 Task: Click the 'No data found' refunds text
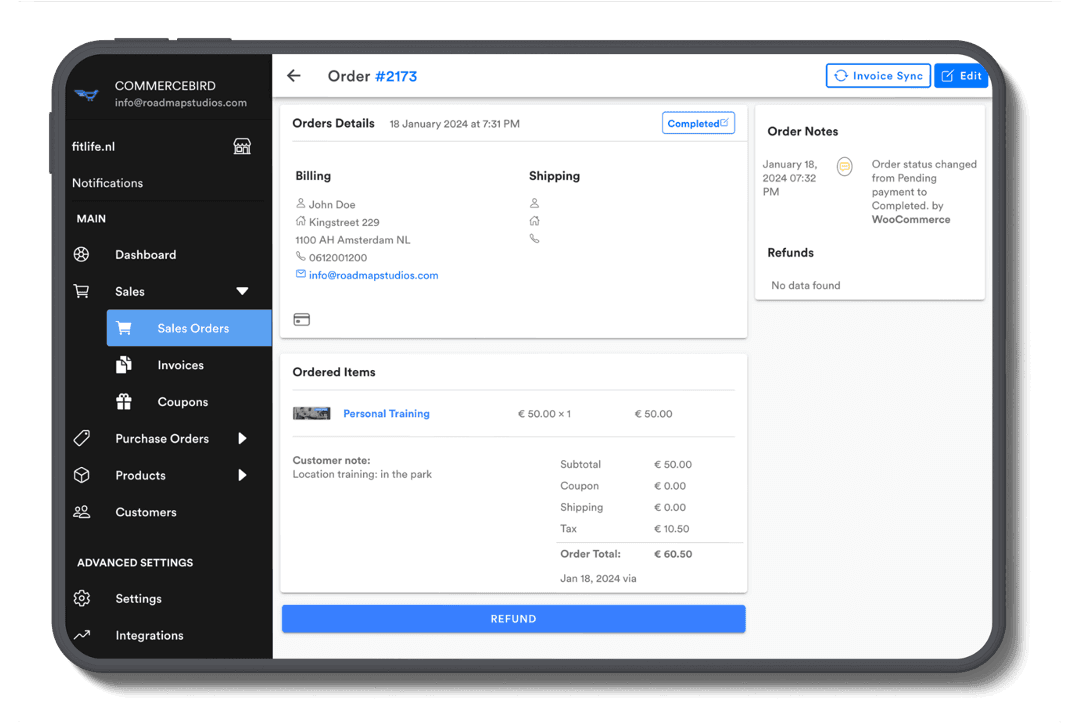pyautogui.click(x=806, y=285)
